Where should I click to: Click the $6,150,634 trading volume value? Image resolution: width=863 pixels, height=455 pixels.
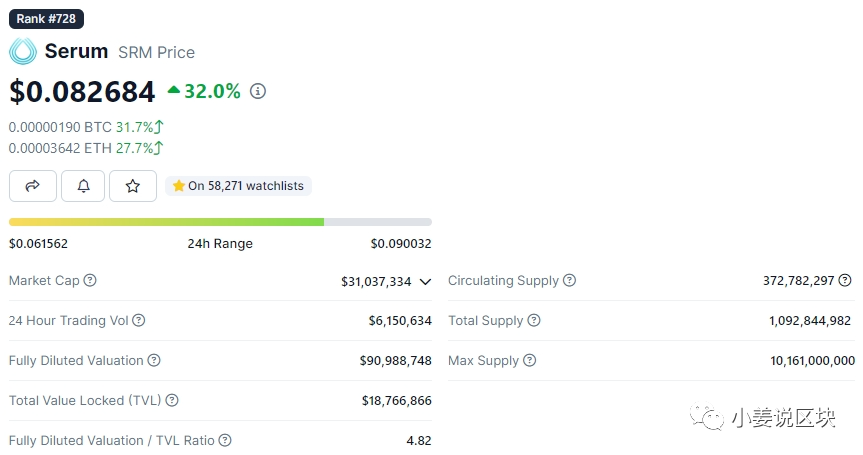(400, 321)
